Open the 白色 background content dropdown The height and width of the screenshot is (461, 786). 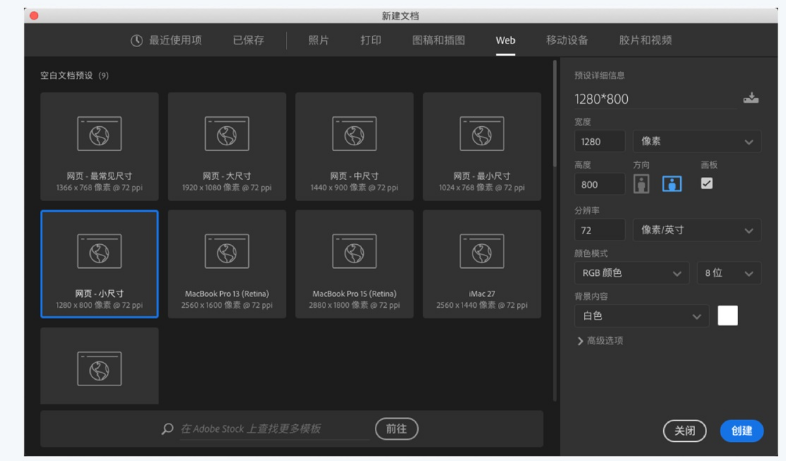(x=641, y=316)
